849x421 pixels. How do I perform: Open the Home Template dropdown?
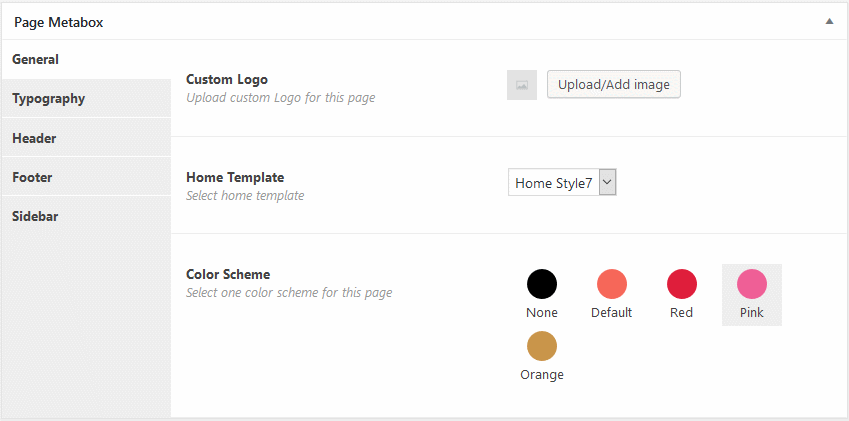point(562,183)
